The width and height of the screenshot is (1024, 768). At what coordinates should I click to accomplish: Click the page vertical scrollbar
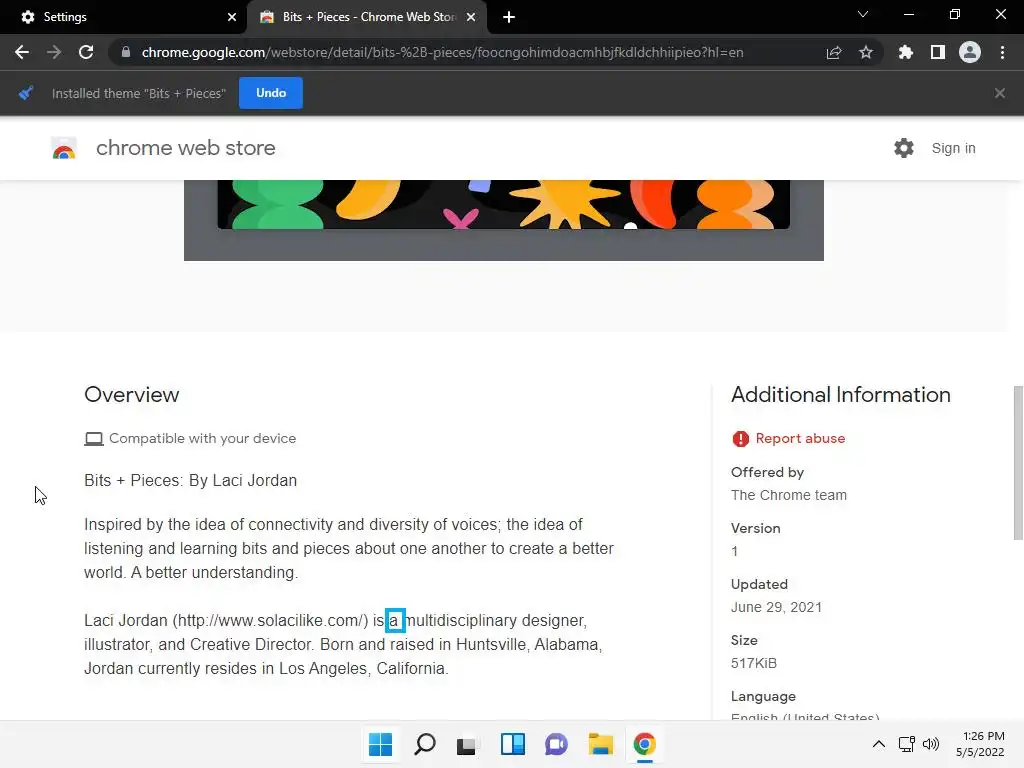1017,463
